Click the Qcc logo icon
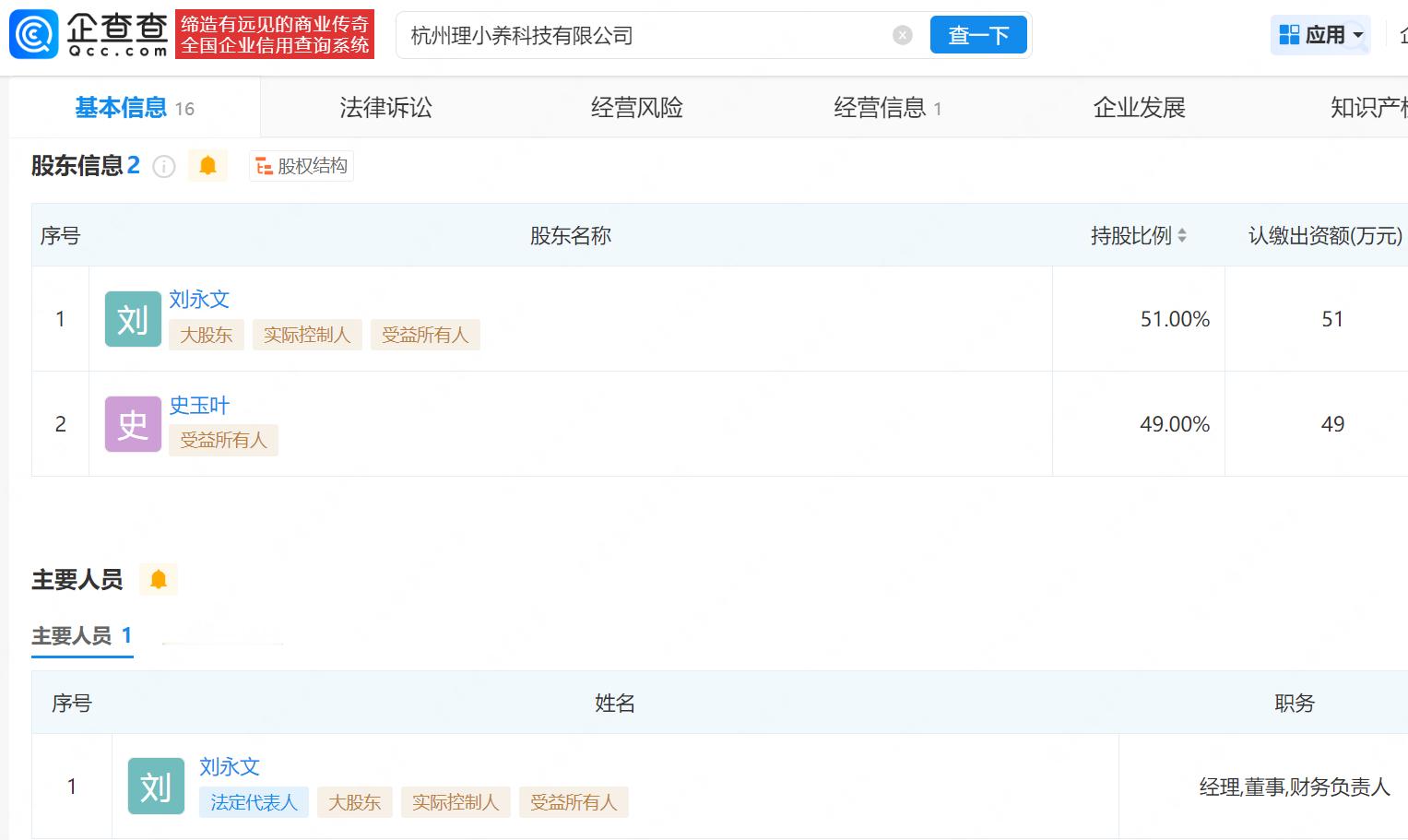Image resolution: width=1408 pixels, height=840 pixels. [34, 35]
